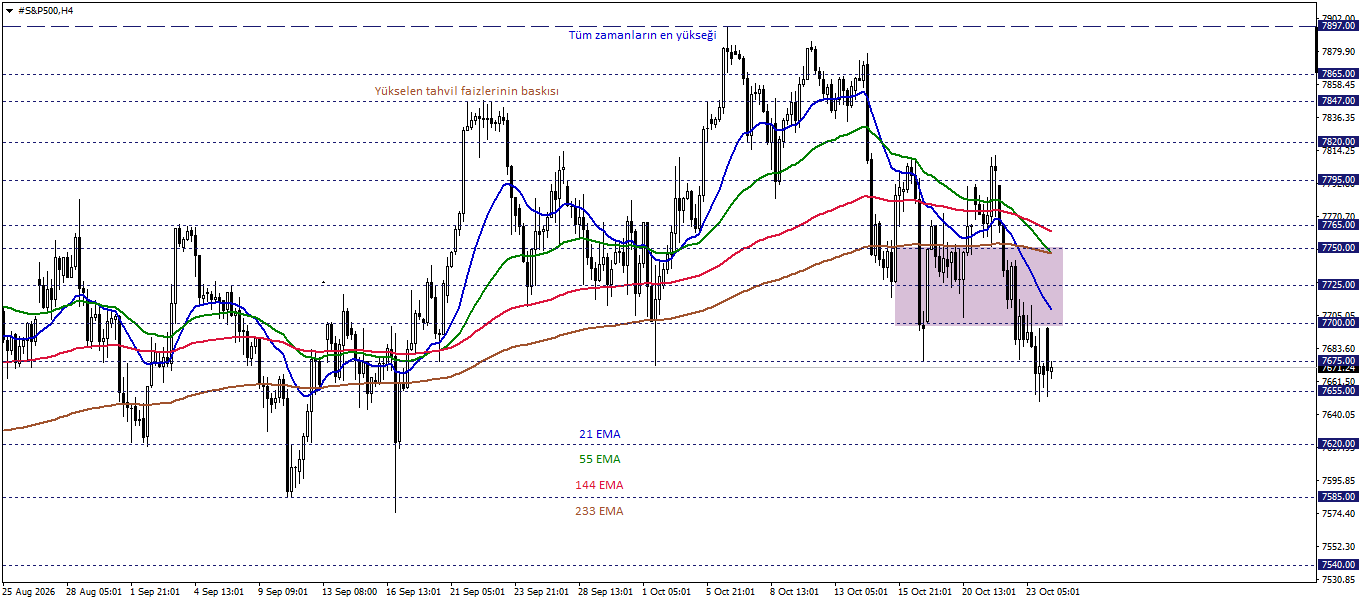Click the 7879.90 price scale value
Image resolution: width=1362 pixels, height=603 pixels.
tap(1338, 52)
